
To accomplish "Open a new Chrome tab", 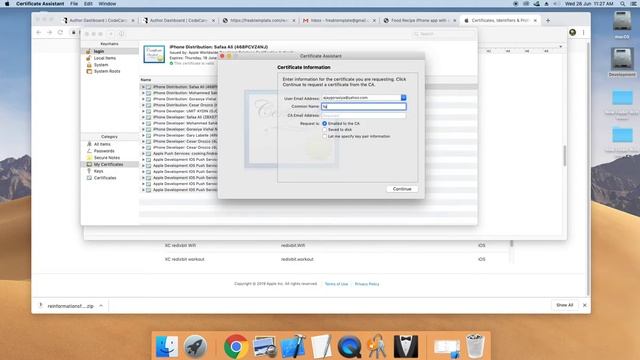I will (x=548, y=20).
